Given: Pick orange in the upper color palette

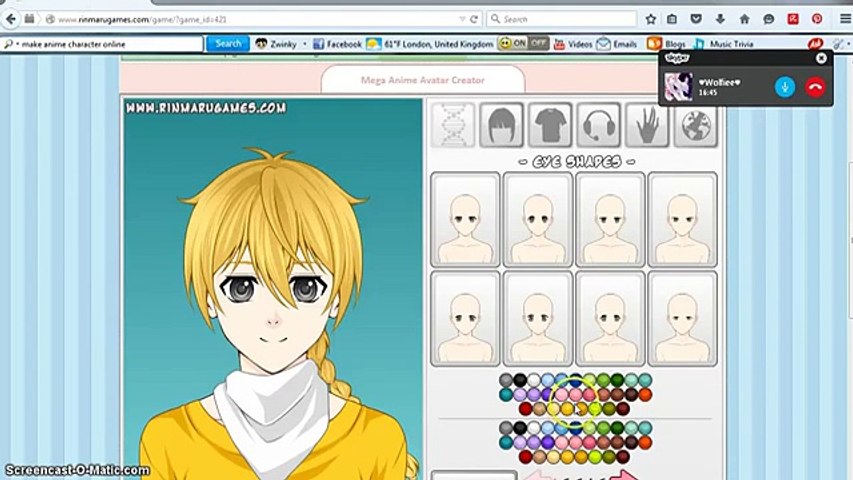Looking at the screenshot, I should [x=646, y=395].
